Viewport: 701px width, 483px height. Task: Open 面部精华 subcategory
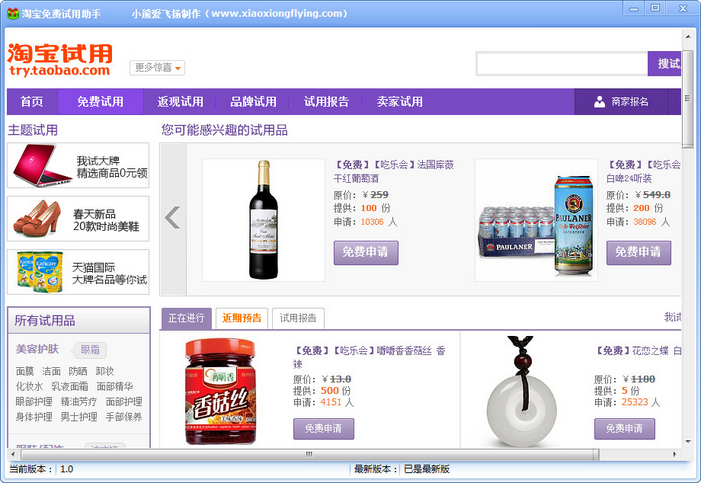pyautogui.click(x=115, y=386)
